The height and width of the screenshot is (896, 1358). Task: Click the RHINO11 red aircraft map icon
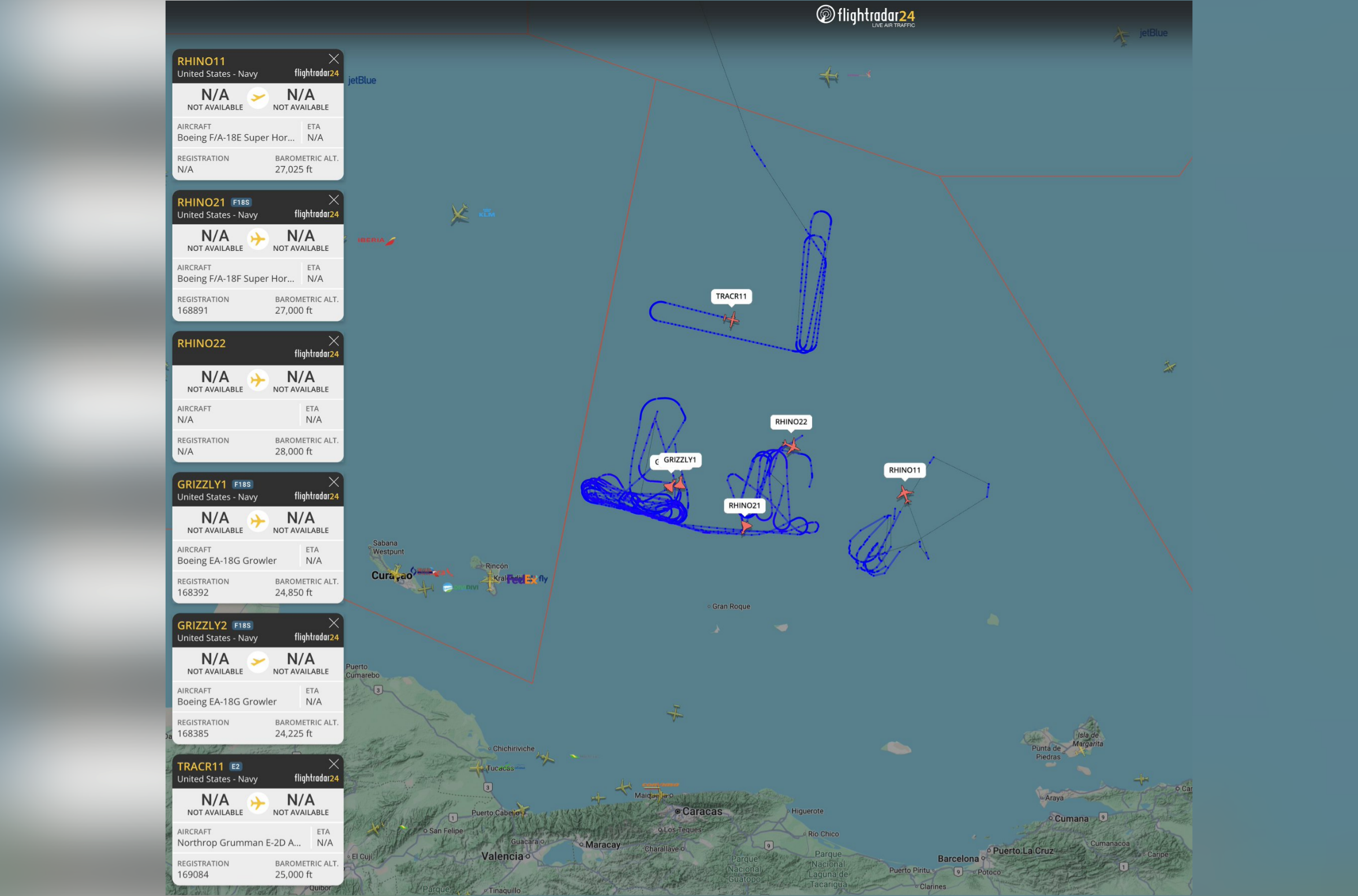[x=905, y=494]
